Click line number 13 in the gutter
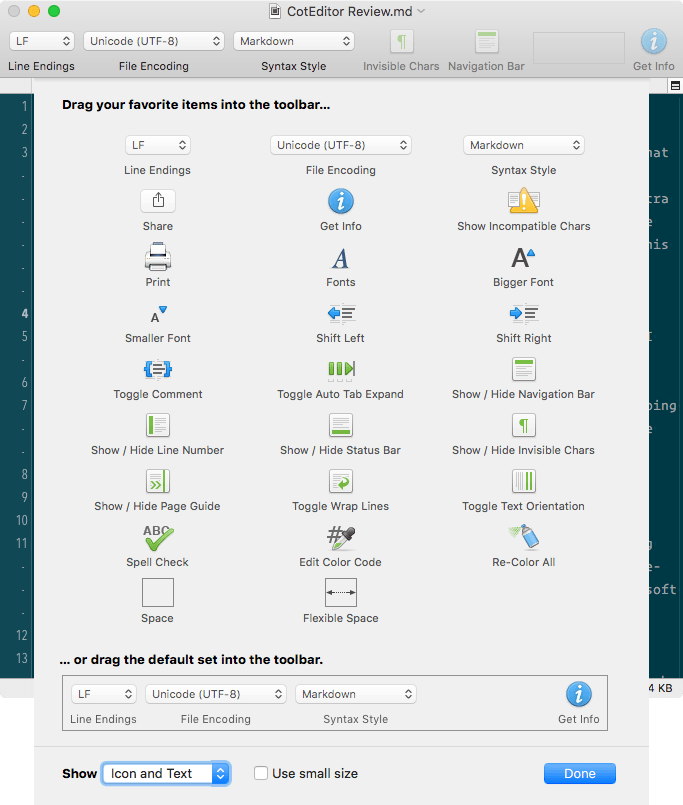This screenshot has height=805, width=683. (x=22, y=658)
